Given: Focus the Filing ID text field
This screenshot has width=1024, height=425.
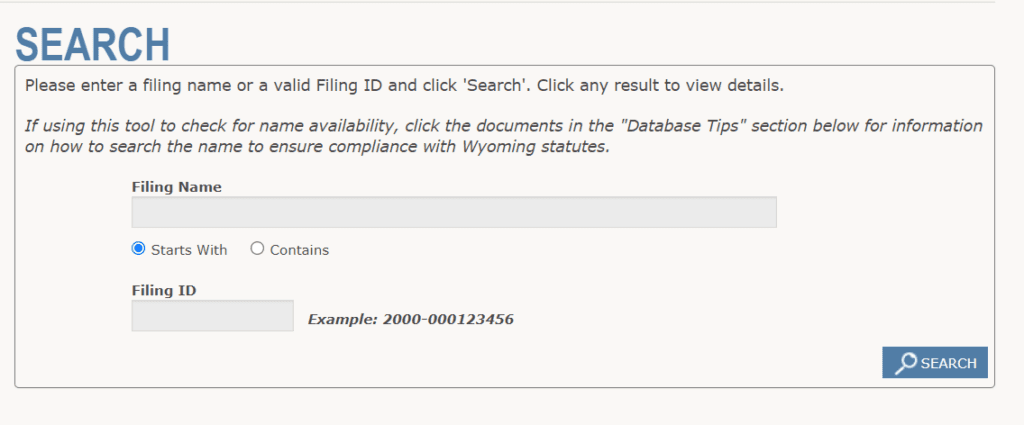Looking at the screenshot, I should 212,315.
